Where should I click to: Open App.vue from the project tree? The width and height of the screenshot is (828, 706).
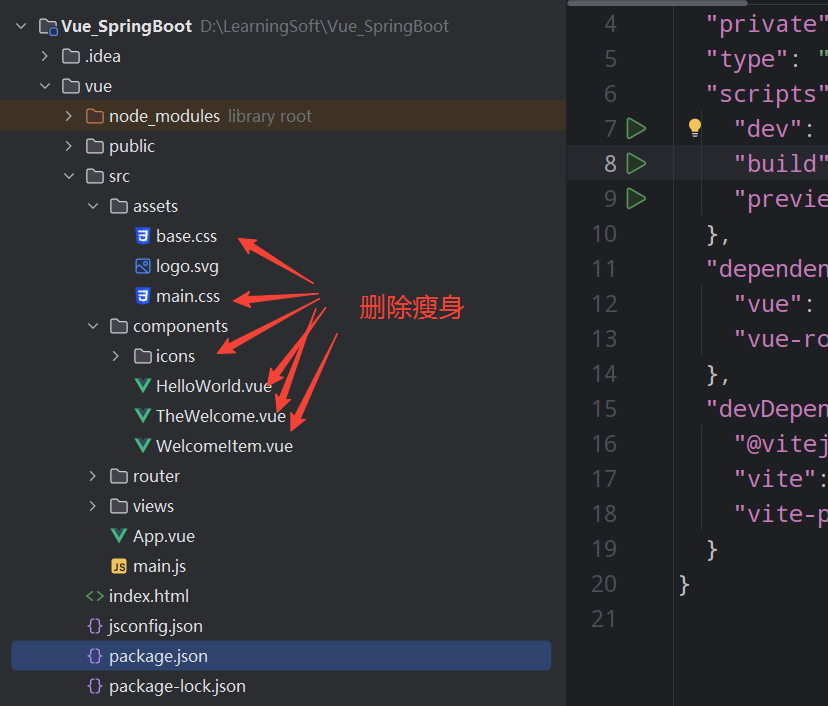click(164, 536)
